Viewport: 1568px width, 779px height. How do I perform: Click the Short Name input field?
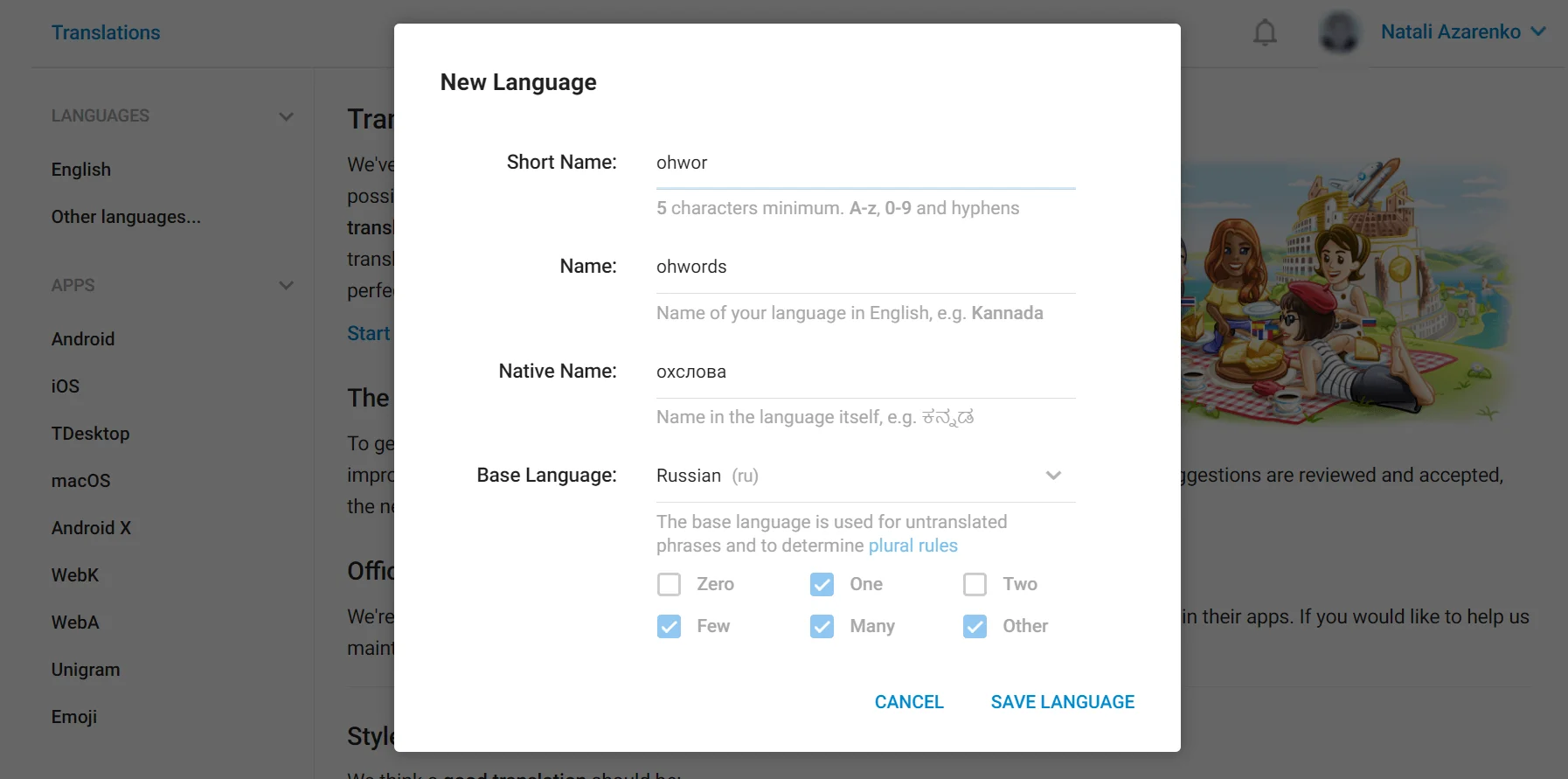pyautogui.click(x=864, y=163)
